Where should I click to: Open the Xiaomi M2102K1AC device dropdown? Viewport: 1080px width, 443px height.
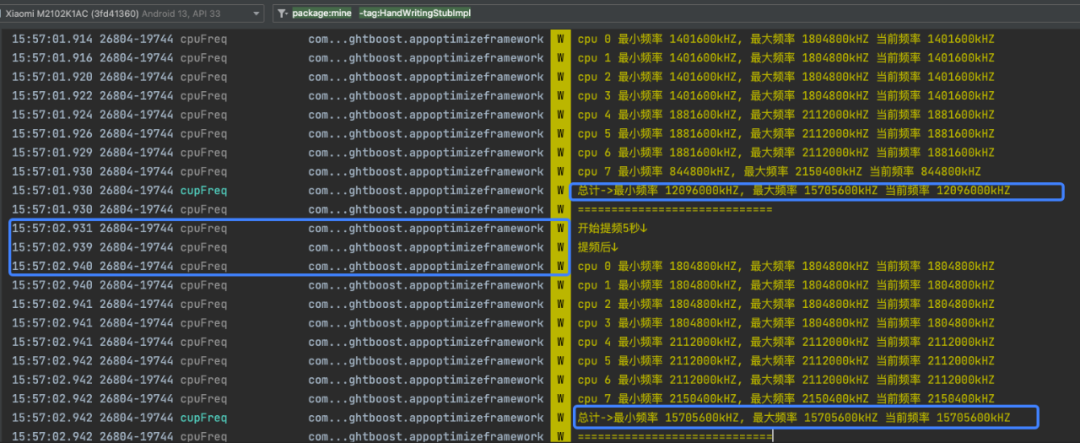(x=131, y=13)
